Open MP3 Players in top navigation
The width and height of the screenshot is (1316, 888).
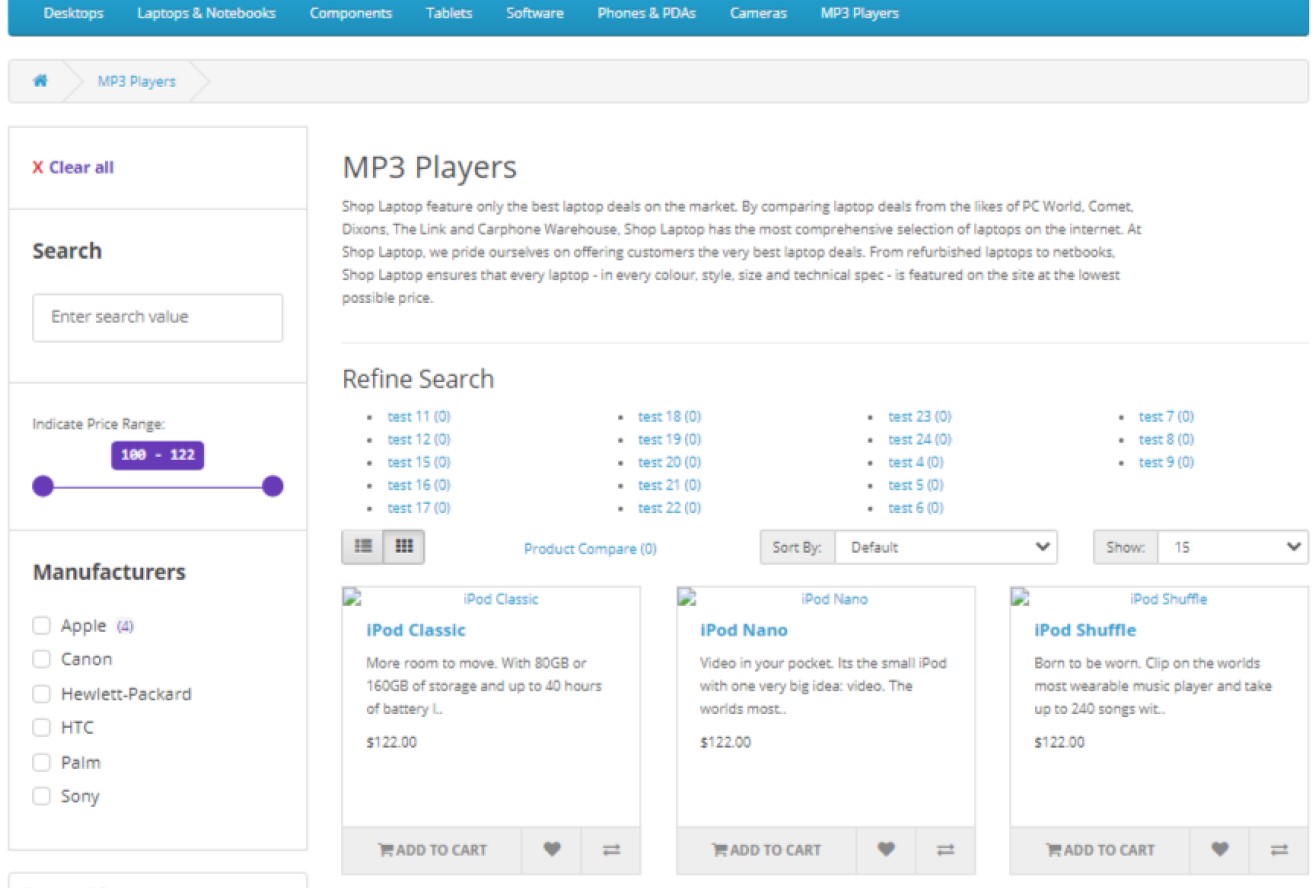[x=859, y=14]
